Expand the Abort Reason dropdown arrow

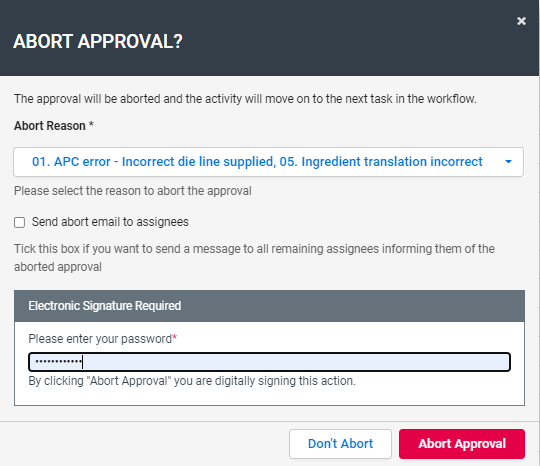508,162
